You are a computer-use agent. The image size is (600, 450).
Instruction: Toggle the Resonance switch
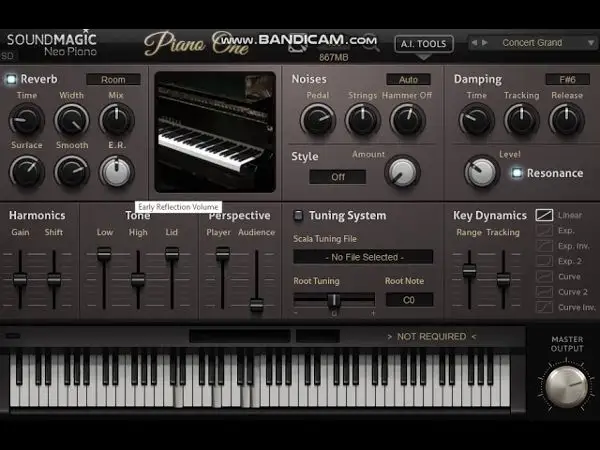click(x=517, y=173)
